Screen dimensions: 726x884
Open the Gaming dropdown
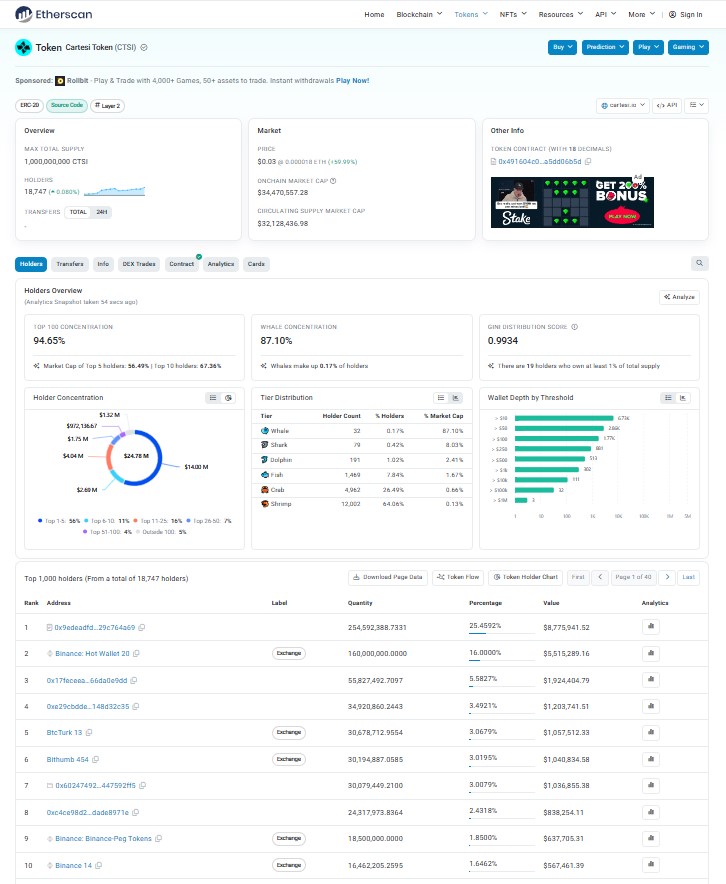coord(688,47)
